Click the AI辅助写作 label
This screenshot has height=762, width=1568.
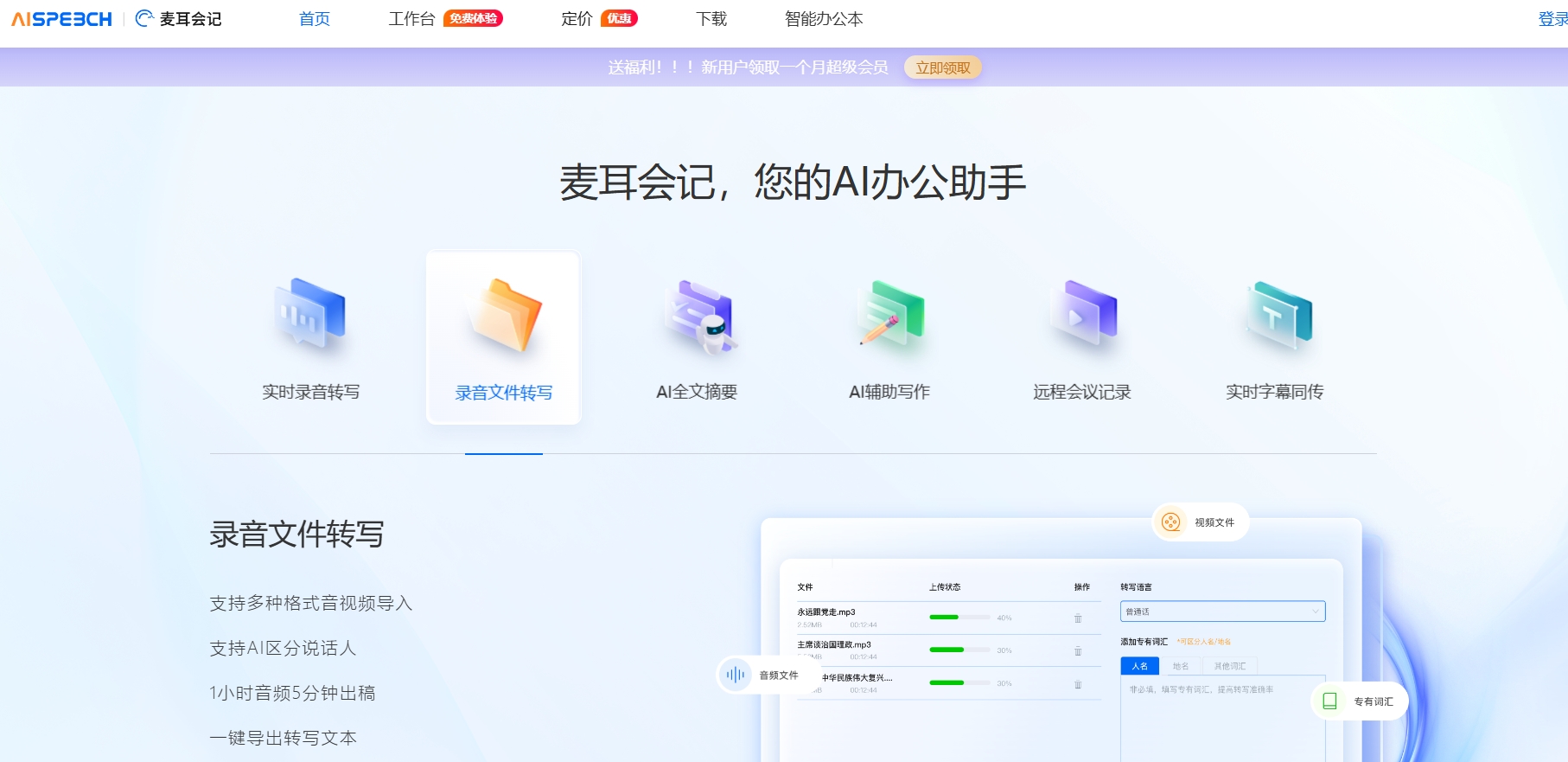[x=889, y=392]
